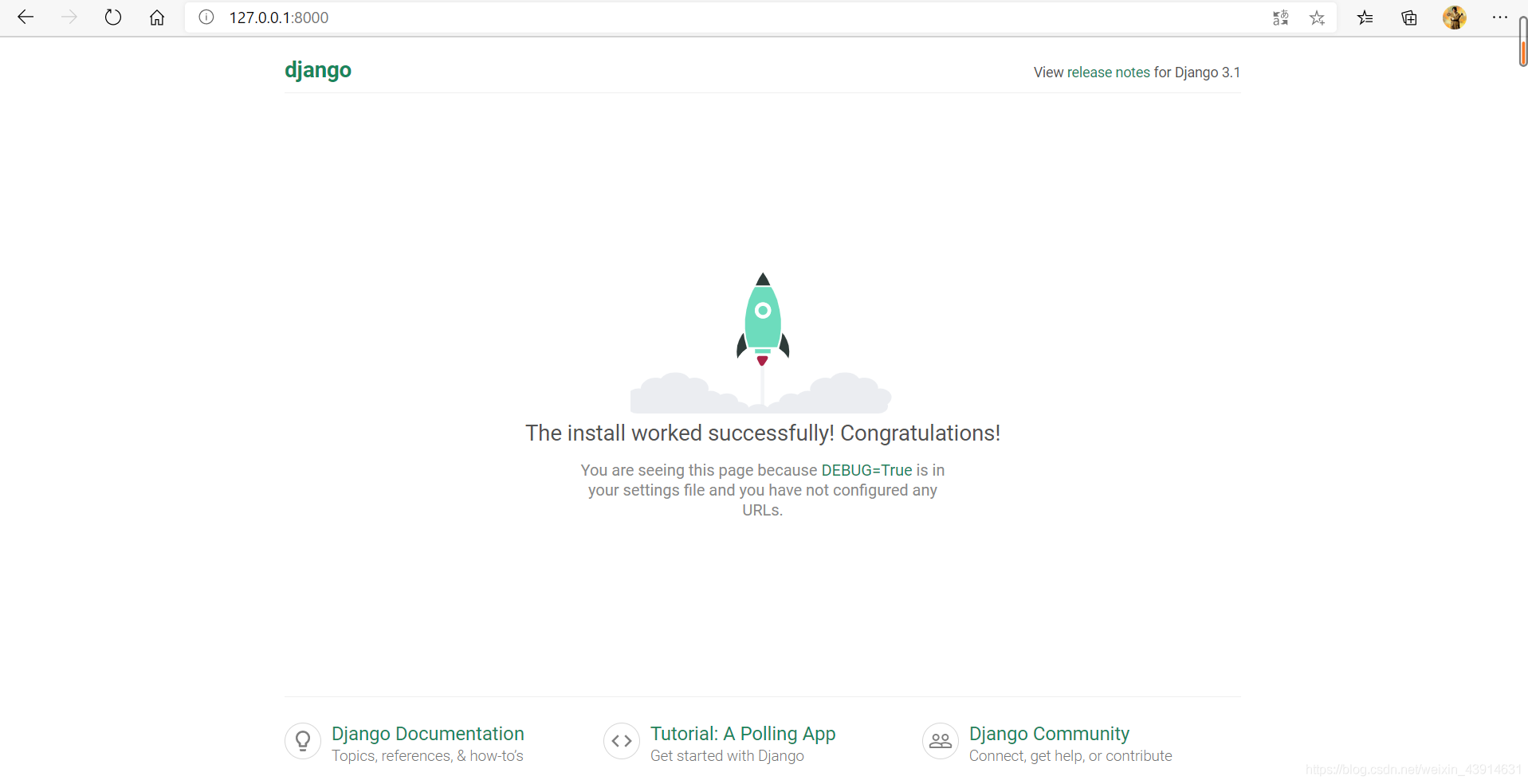Click the rocket illustration
Image resolution: width=1528 pixels, height=784 pixels.
[763, 343]
